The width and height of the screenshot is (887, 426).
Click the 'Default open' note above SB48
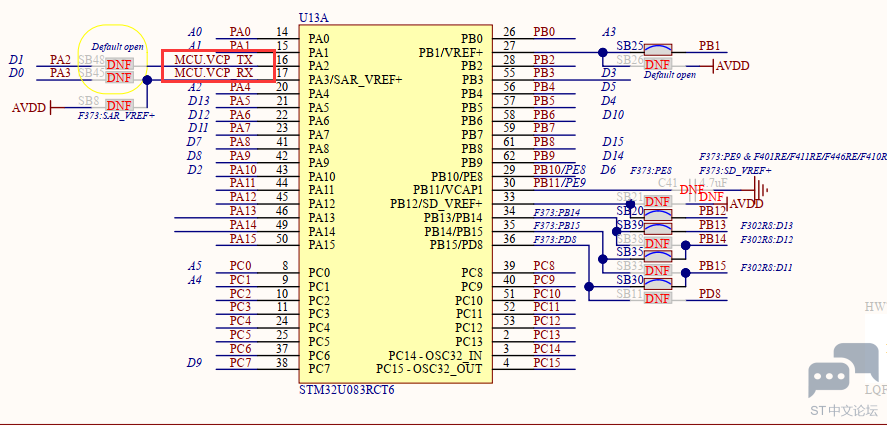[118, 47]
